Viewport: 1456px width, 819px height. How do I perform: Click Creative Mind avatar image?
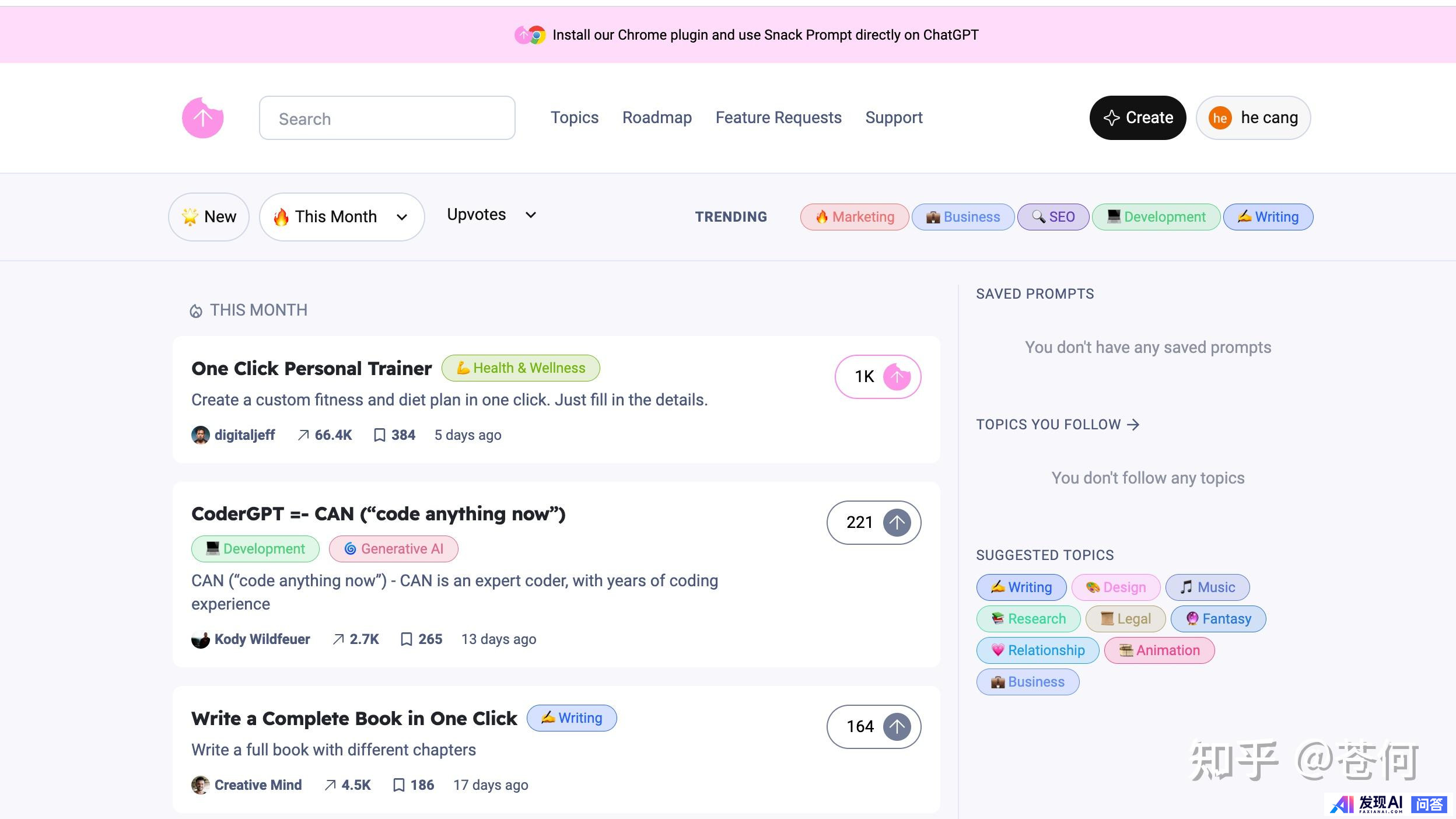(x=201, y=785)
